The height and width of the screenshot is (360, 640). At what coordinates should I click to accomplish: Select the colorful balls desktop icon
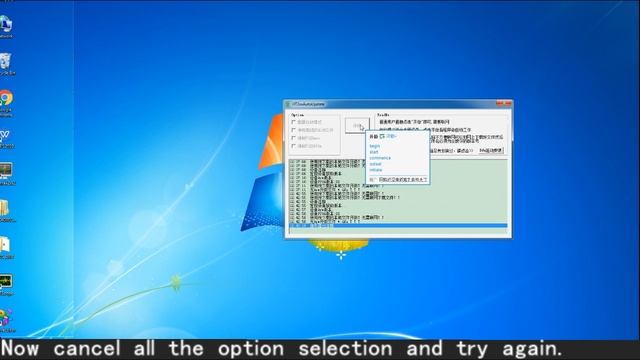point(5,318)
